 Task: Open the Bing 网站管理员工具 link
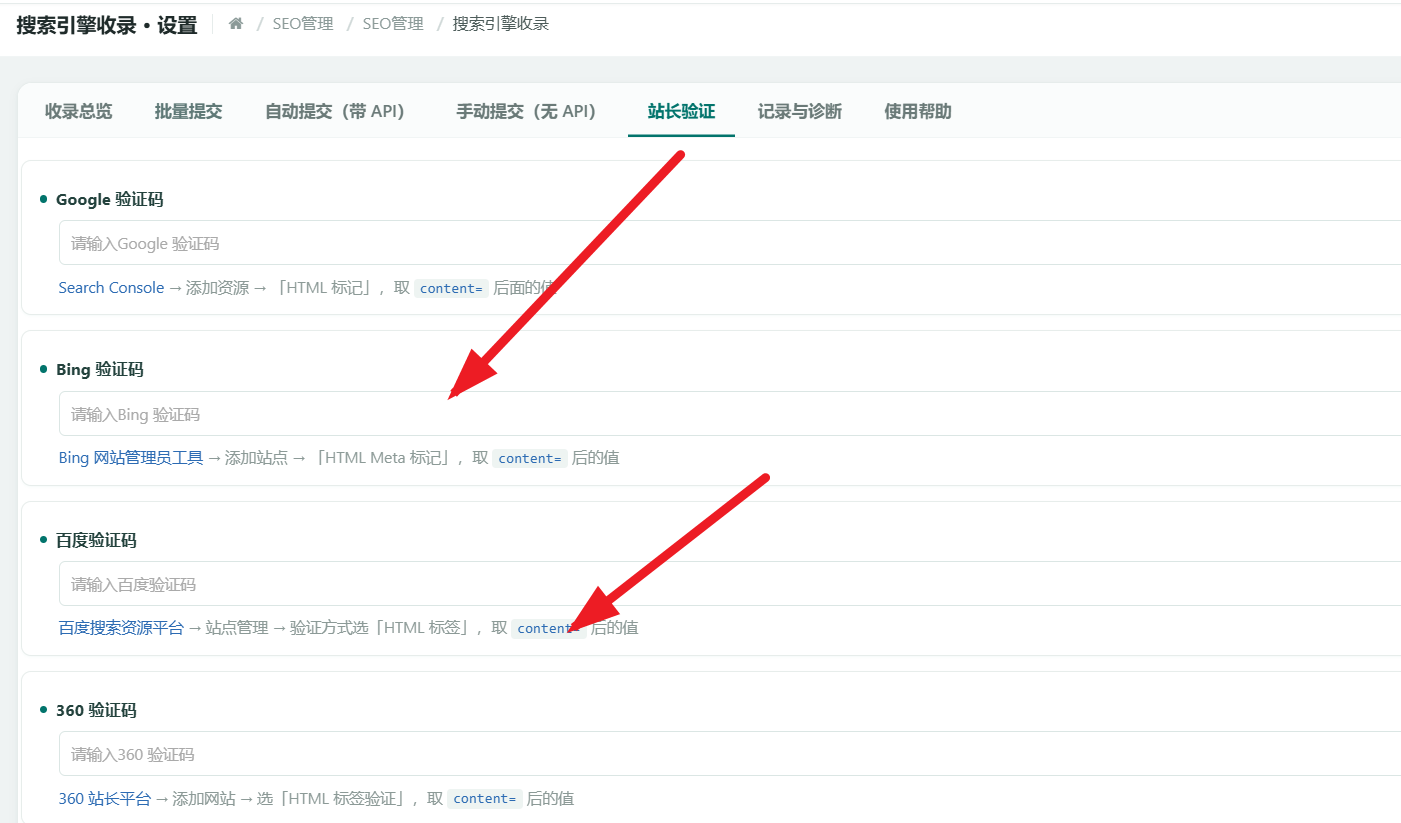click(x=131, y=458)
